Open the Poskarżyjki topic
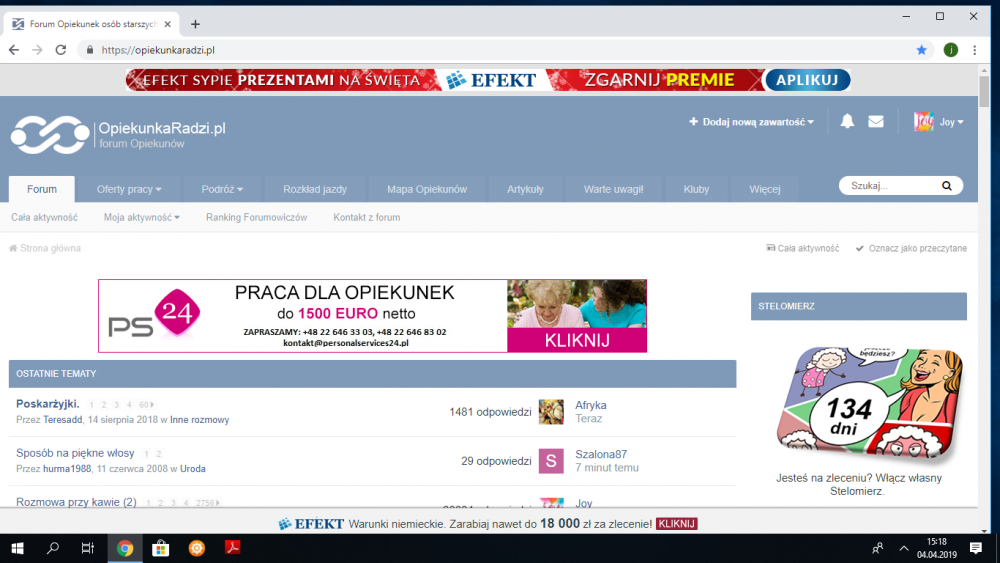This screenshot has width=1000, height=563. pos(48,404)
